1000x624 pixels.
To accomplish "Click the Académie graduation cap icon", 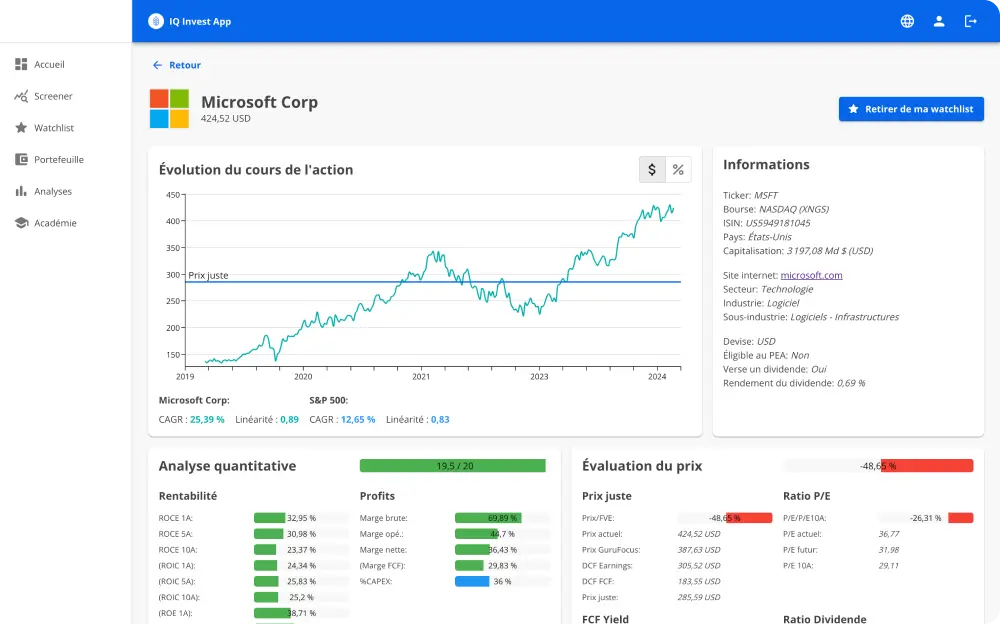I will tap(21, 223).
